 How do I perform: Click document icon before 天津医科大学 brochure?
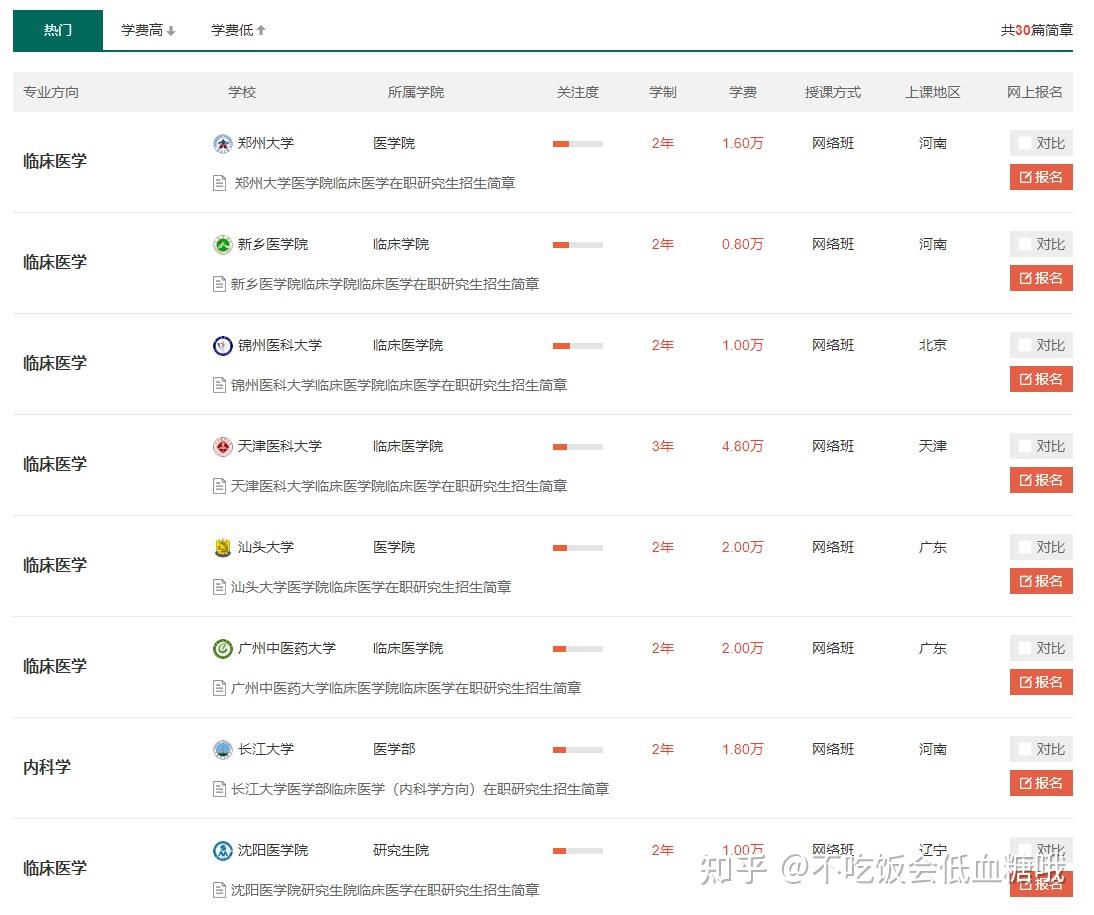point(219,486)
